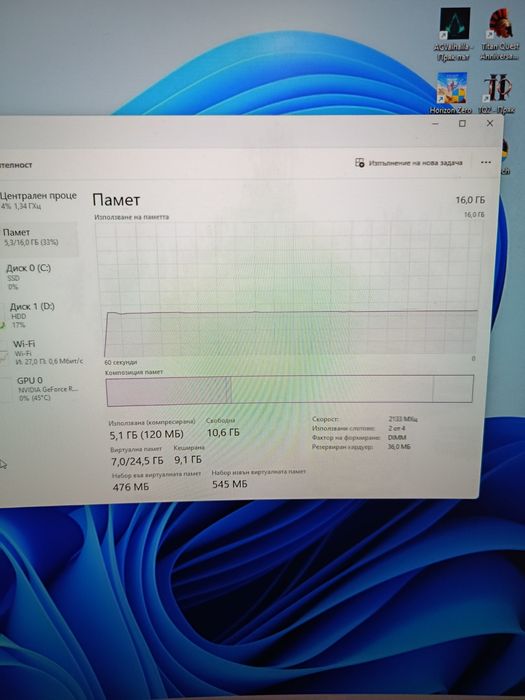Viewport: 525px width, 700px height.
Task: Click the 7,0/24,5 ГБ committed value
Action: click(137, 461)
